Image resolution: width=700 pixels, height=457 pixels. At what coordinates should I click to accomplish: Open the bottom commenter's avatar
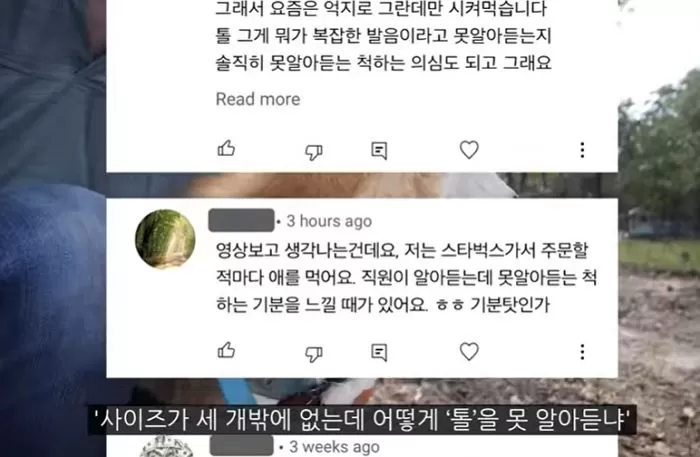coord(165,447)
